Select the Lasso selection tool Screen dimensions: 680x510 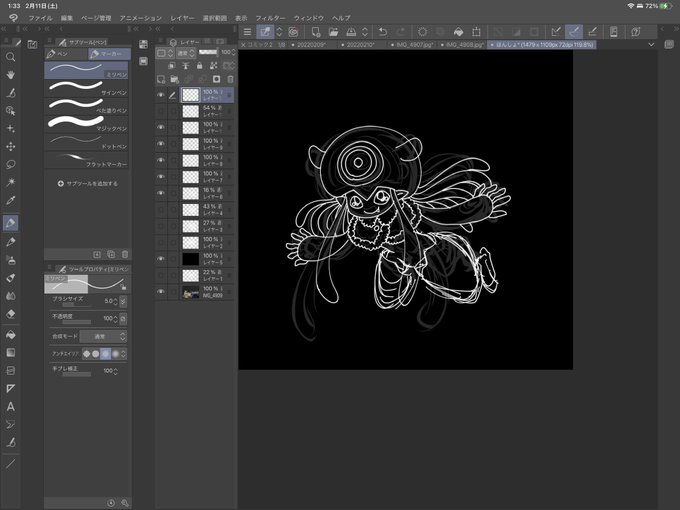point(10,164)
